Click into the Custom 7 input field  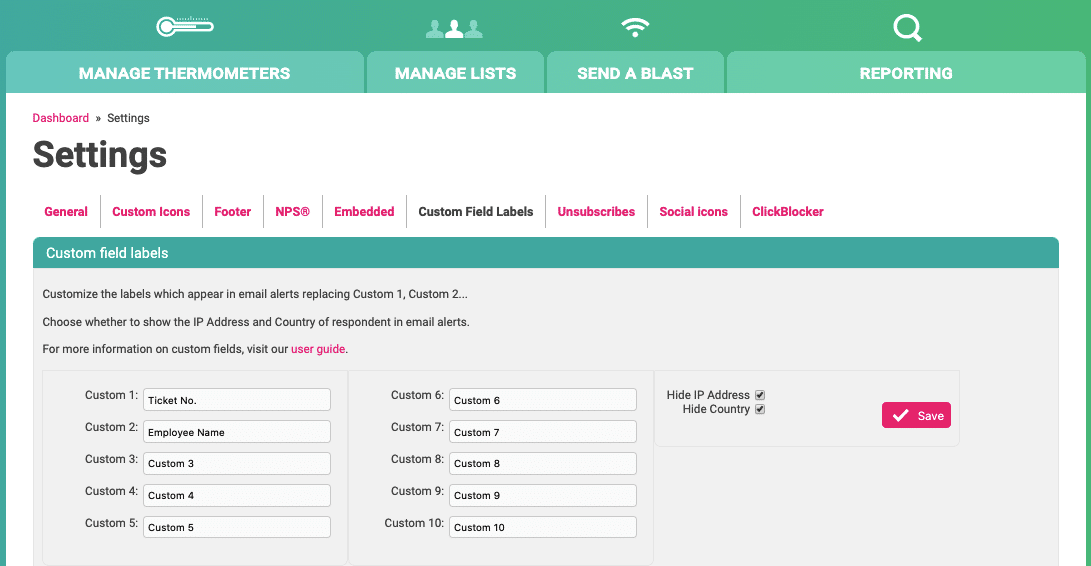(x=543, y=432)
